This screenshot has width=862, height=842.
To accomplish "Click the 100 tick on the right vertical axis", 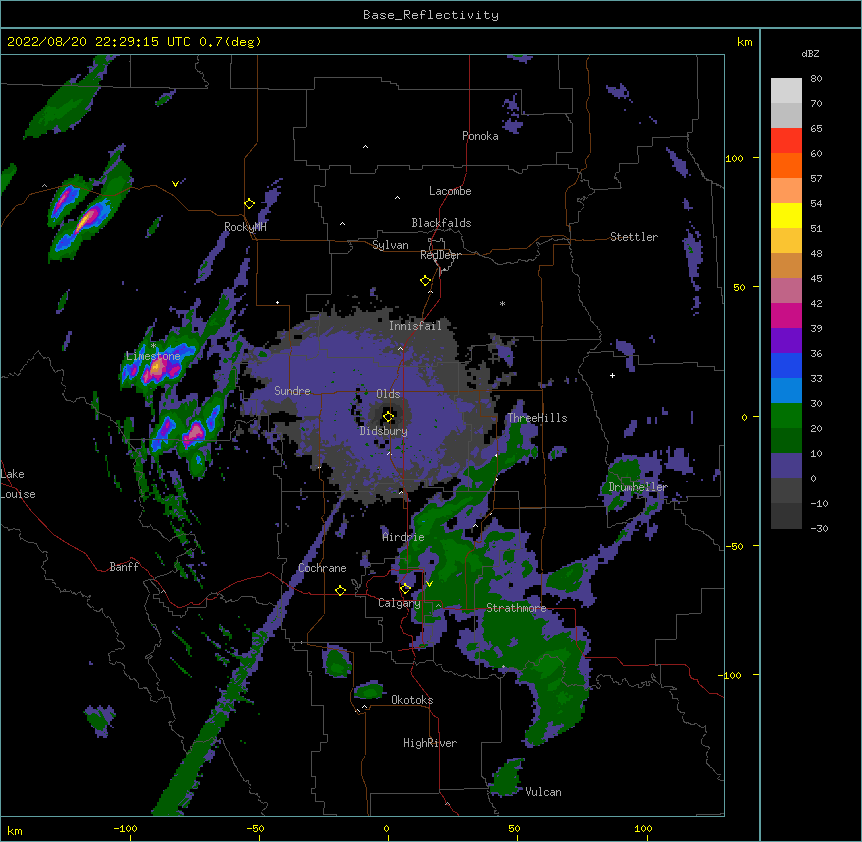I will (x=734, y=158).
